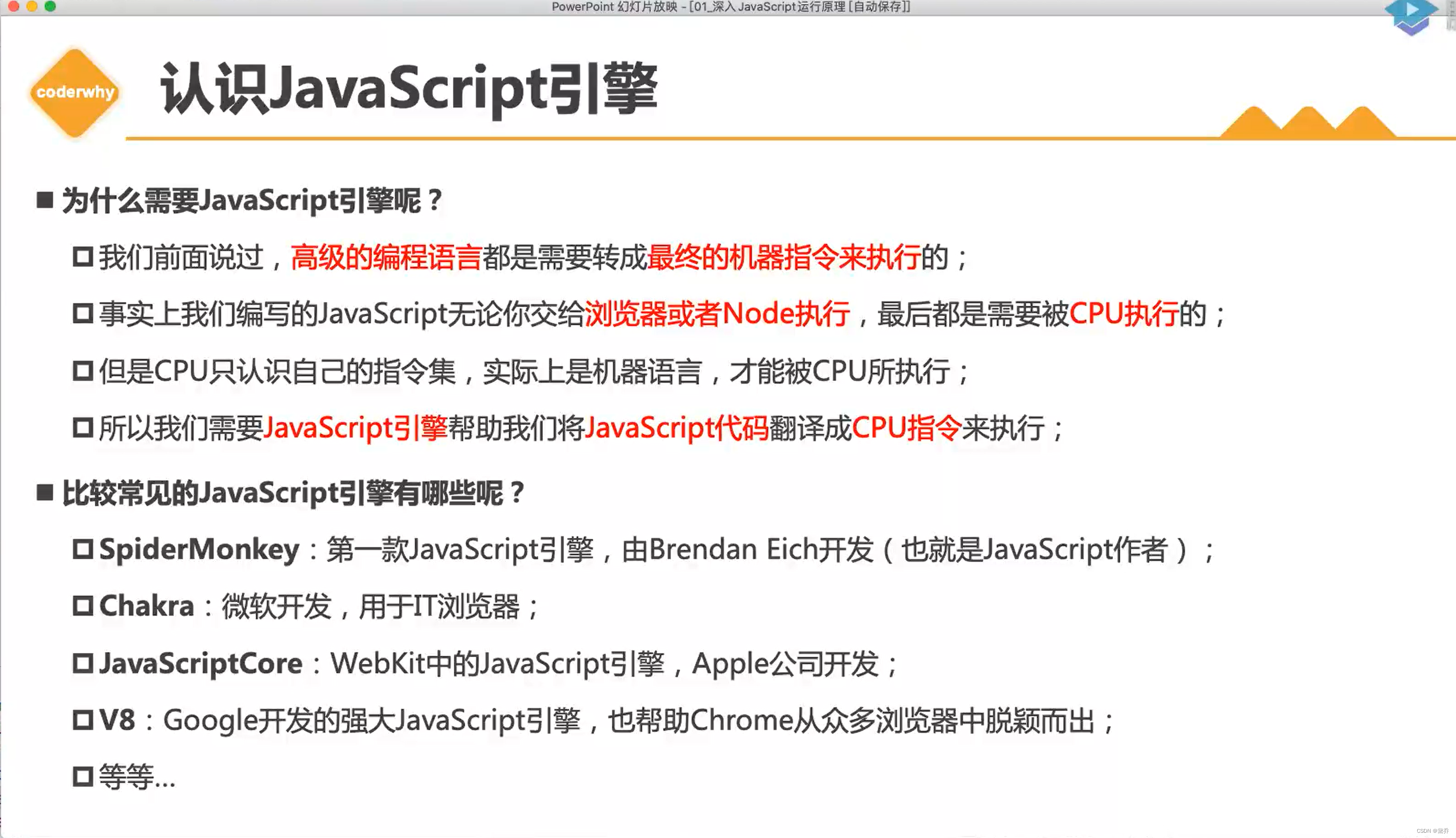Click the hollow square before JavaScriptCore
Screen dimensions: 1456x838
(x=83, y=663)
